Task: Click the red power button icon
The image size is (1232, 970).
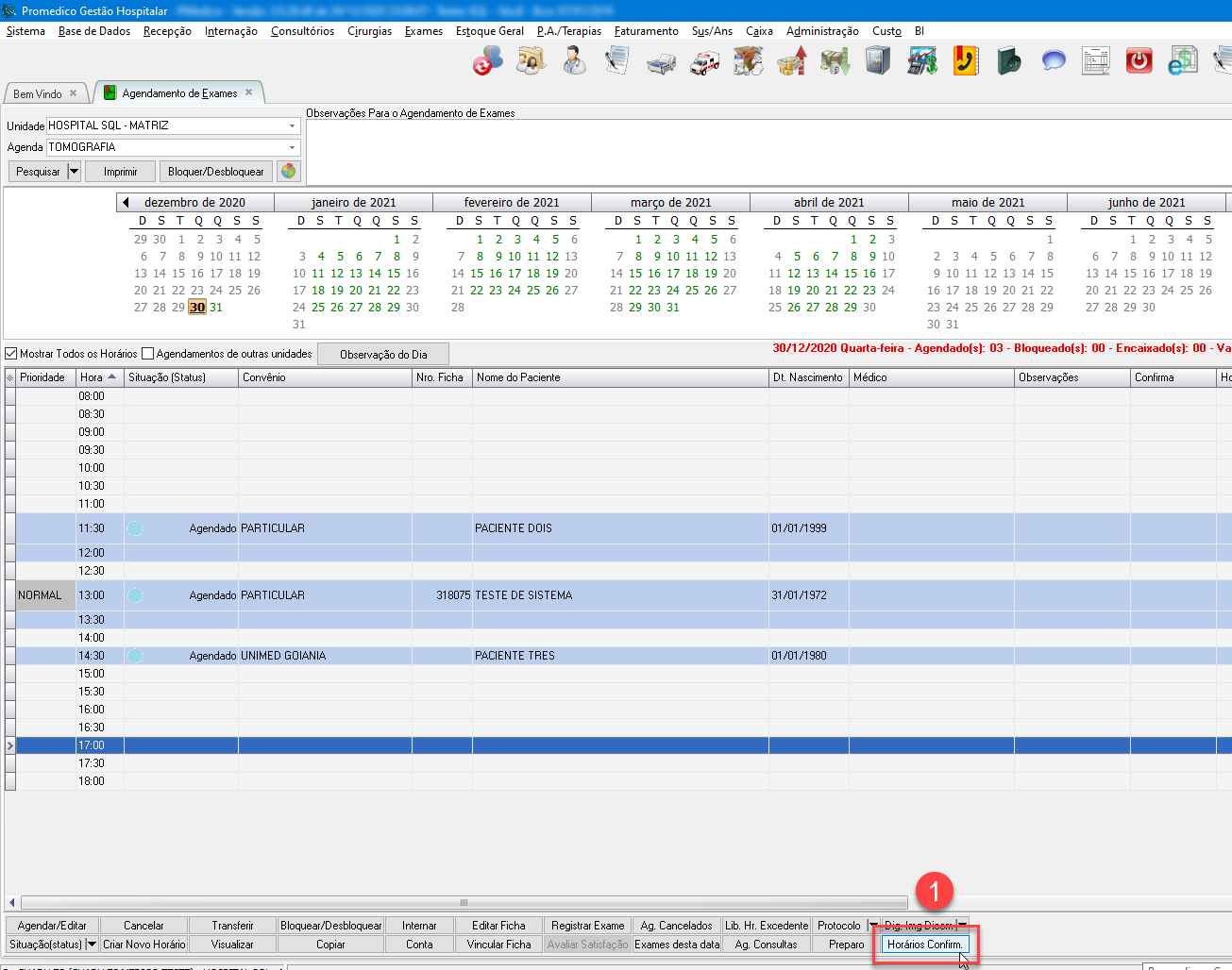Action: click(1139, 61)
